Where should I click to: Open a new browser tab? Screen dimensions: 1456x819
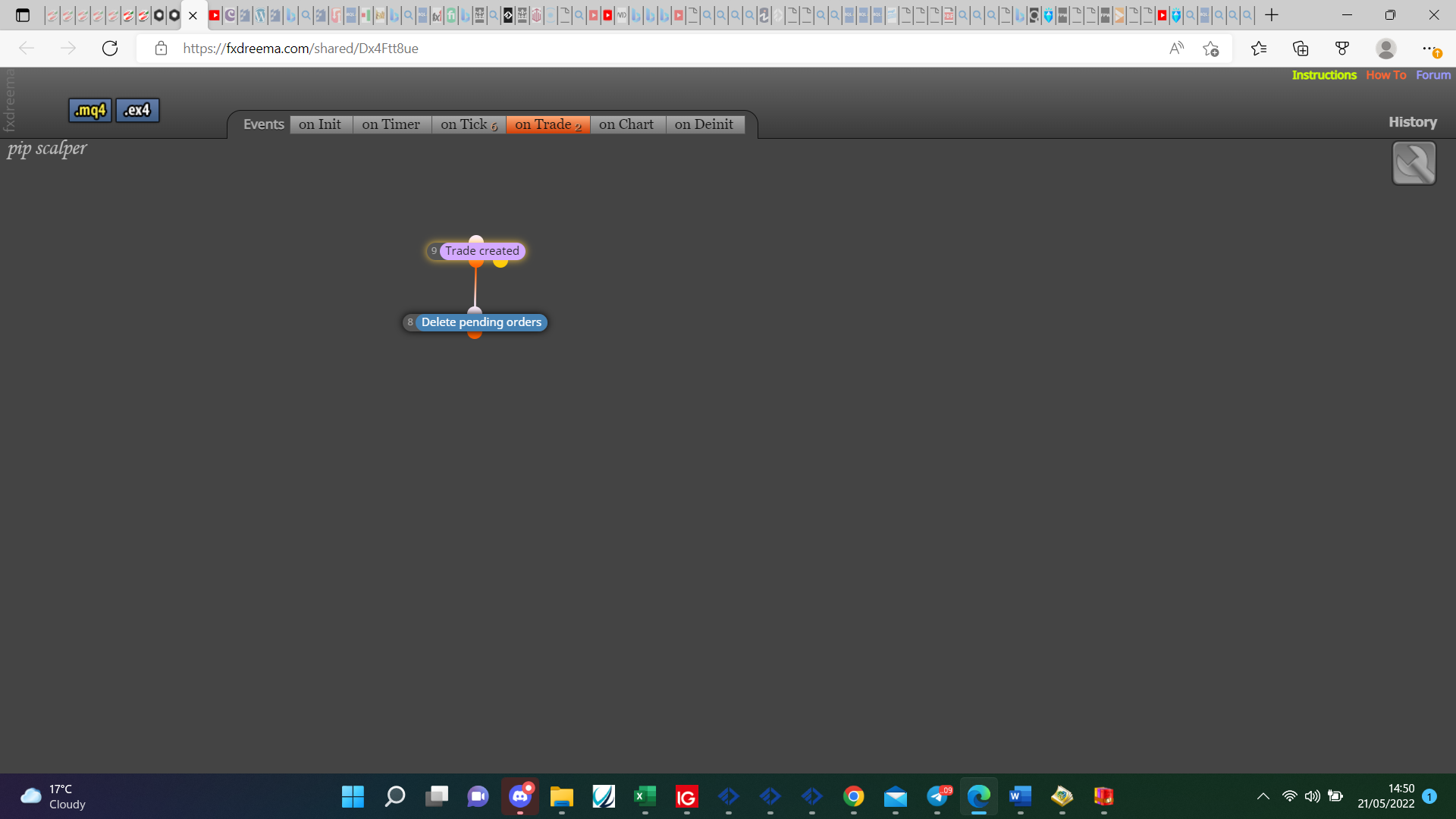click(x=1272, y=15)
